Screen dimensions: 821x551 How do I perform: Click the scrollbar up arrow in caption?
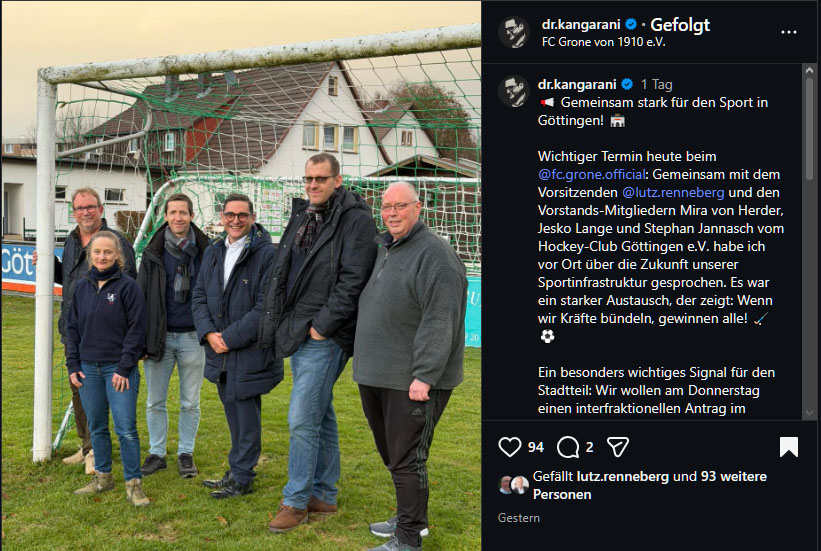(x=809, y=70)
